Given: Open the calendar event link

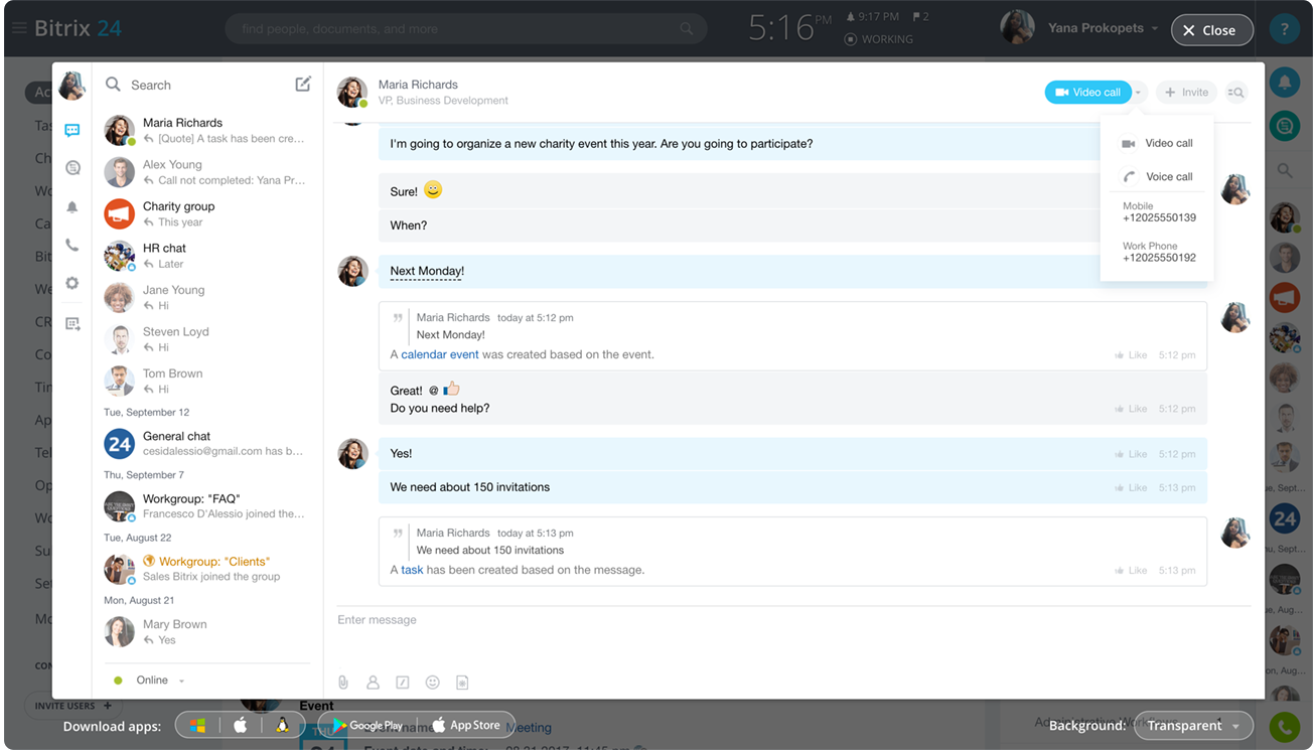Looking at the screenshot, I should 440,354.
